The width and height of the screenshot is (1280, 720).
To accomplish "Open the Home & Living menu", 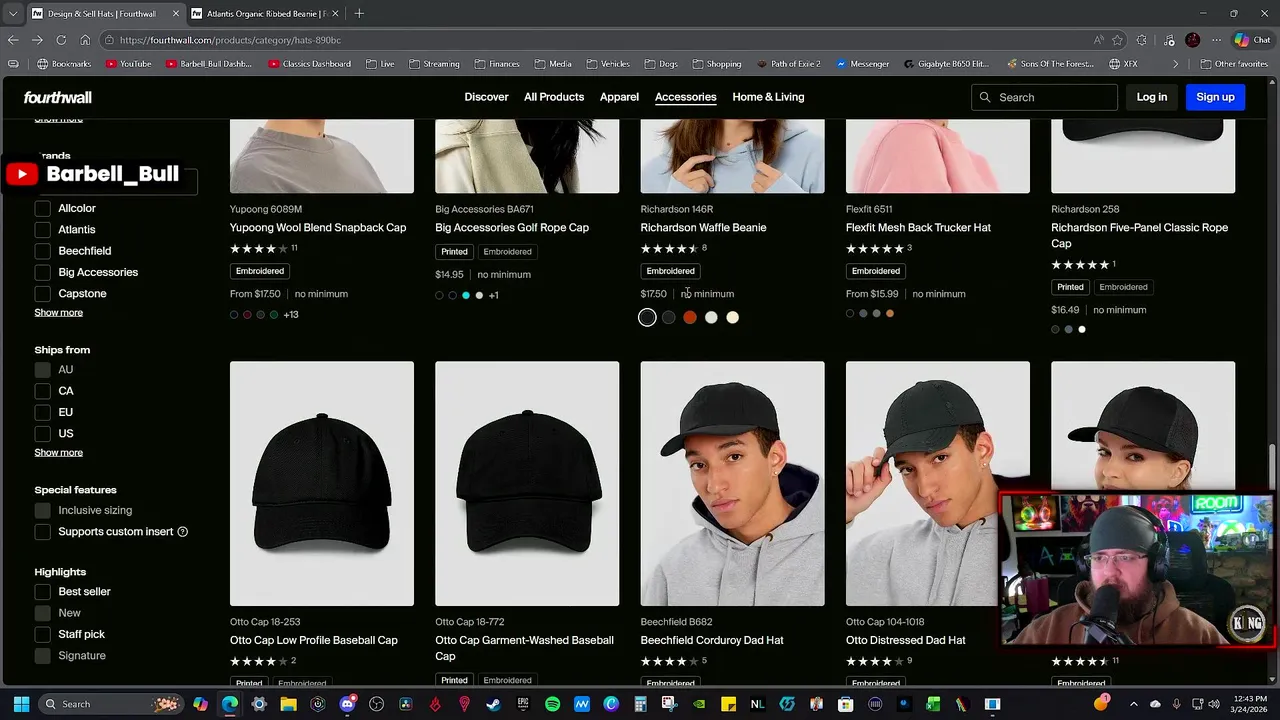I will [768, 97].
